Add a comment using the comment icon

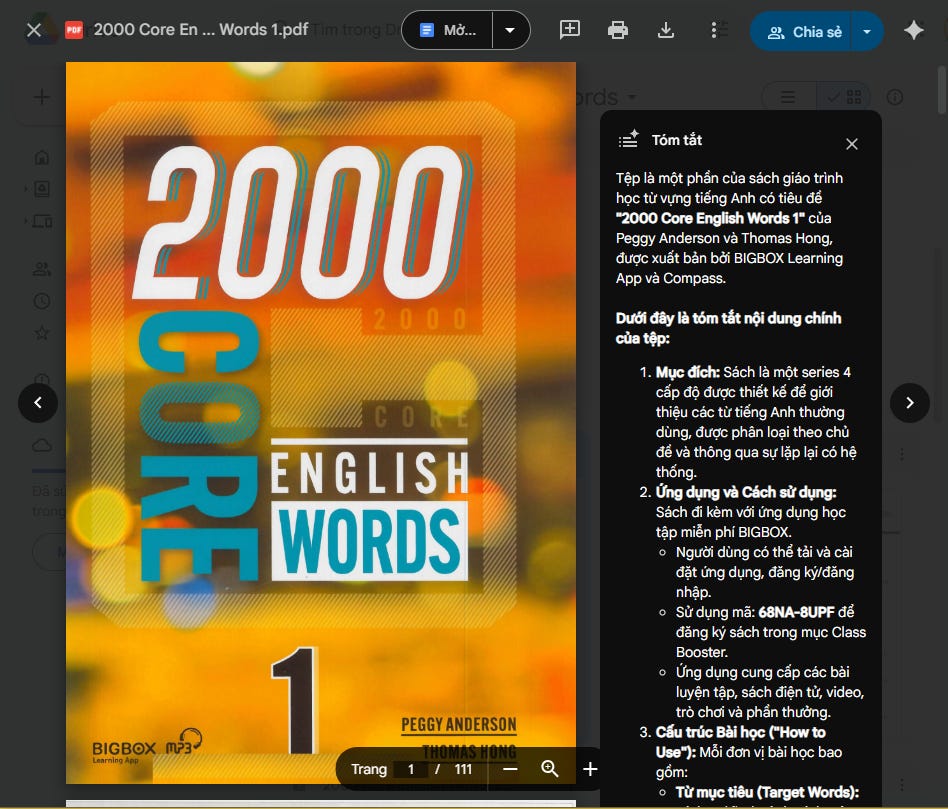(x=570, y=30)
